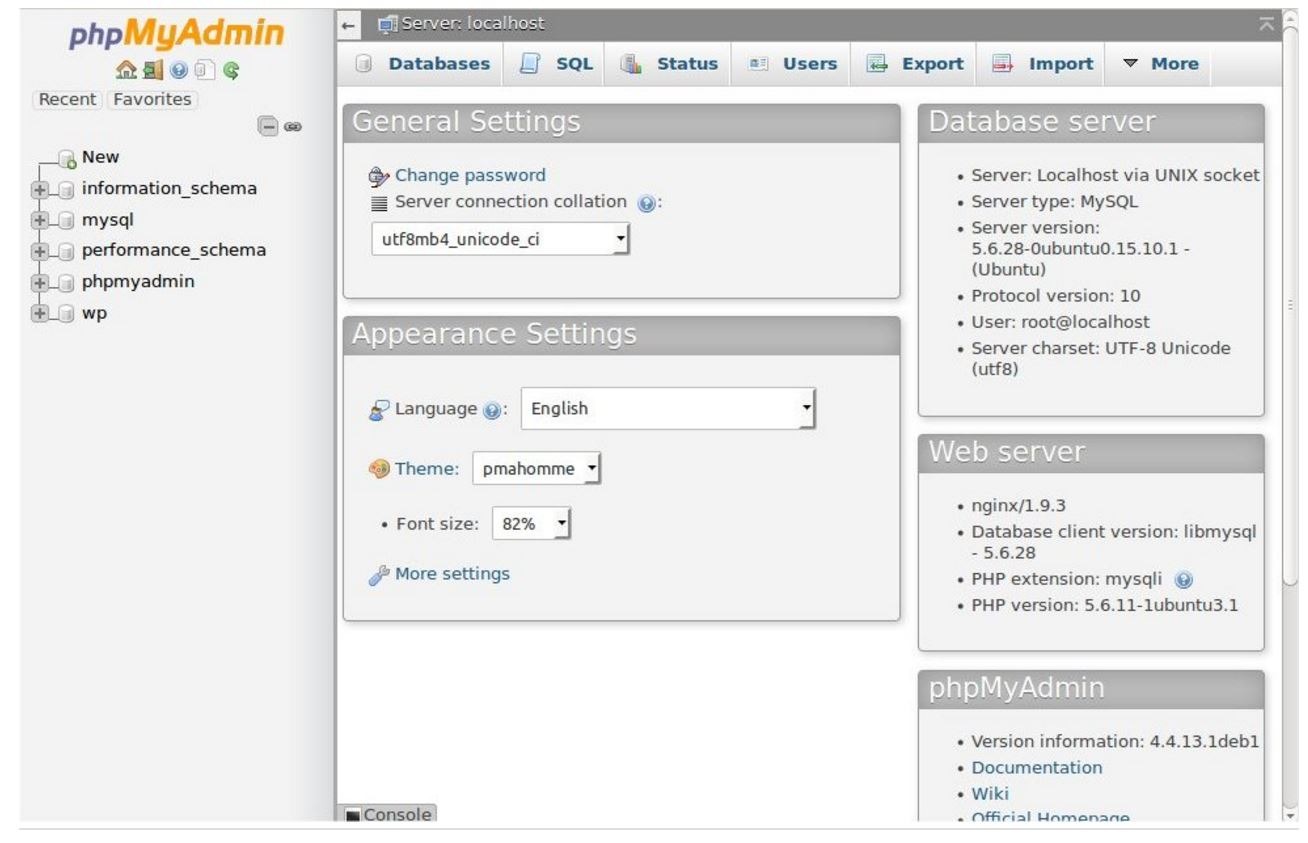The width and height of the screenshot is (1308, 843).
Task: Open the Theme dropdown showing pmahomme
Action: 538,468
